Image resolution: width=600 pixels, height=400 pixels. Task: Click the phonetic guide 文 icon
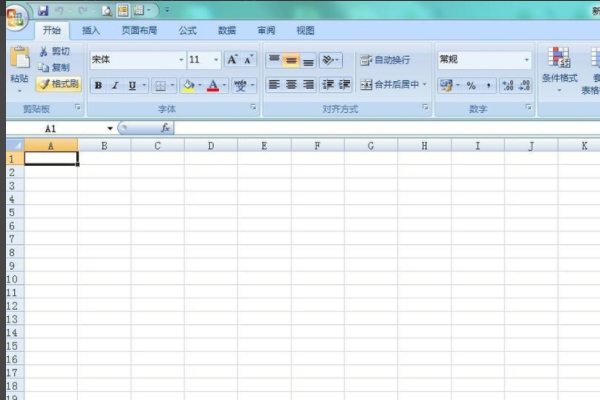tap(241, 85)
